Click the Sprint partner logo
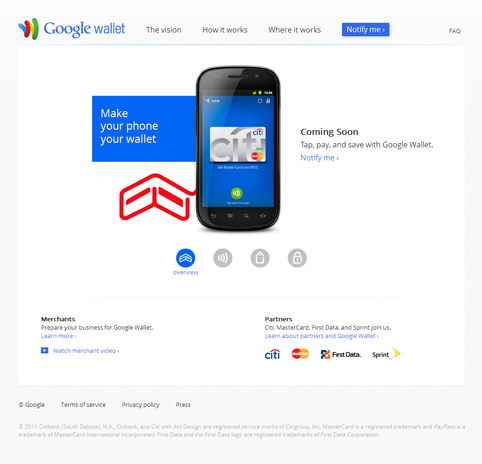The image size is (482, 464). (386, 353)
